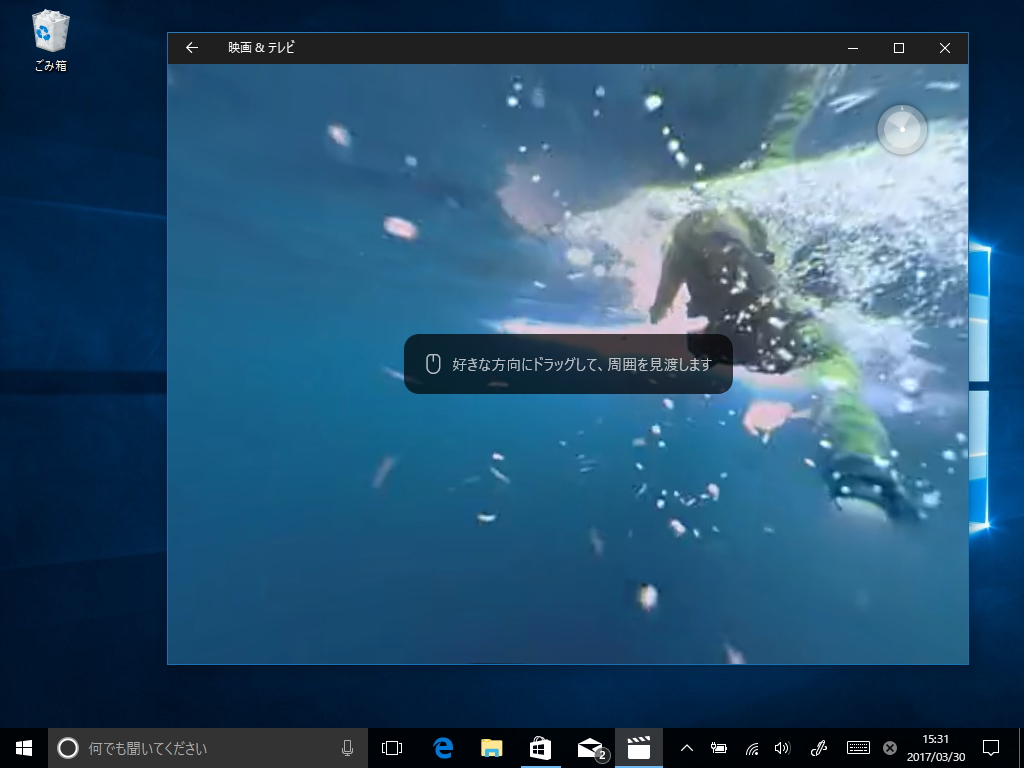This screenshot has width=1024, height=768.
Task: Click the Cortana microphone icon
Action: click(x=347, y=748)
